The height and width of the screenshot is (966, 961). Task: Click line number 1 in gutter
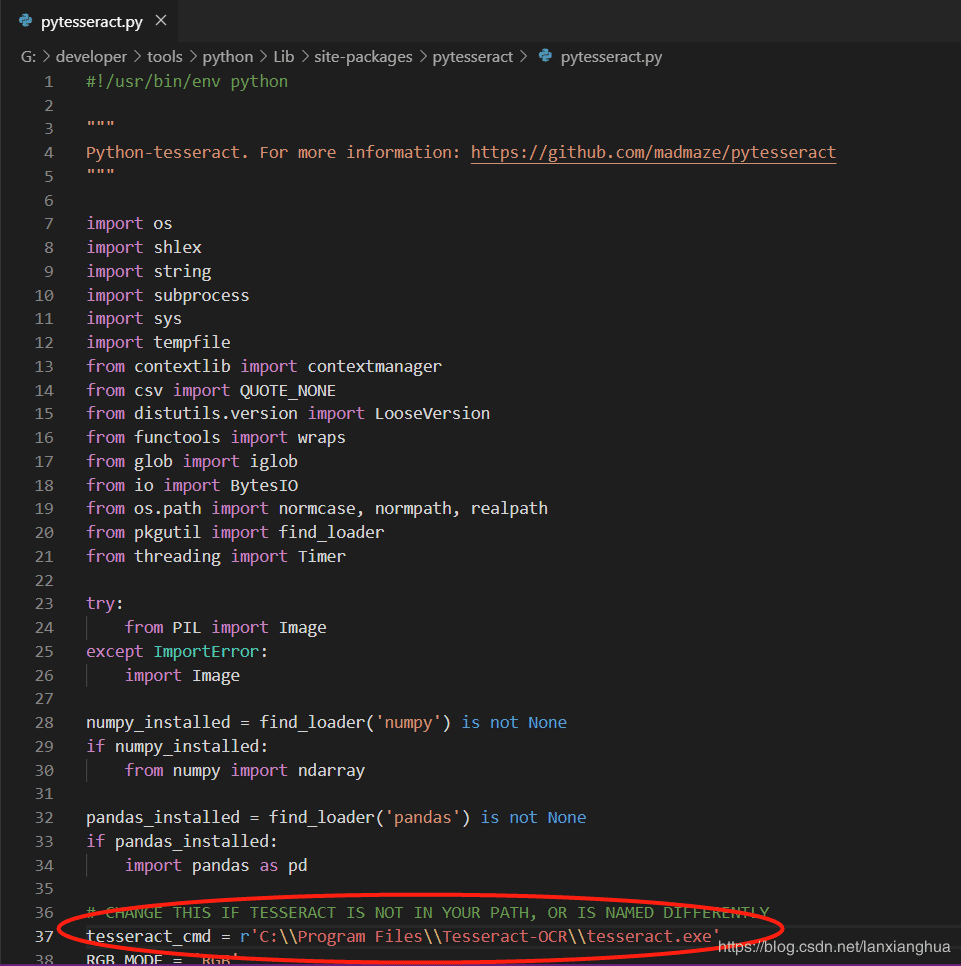coord(49,82)
